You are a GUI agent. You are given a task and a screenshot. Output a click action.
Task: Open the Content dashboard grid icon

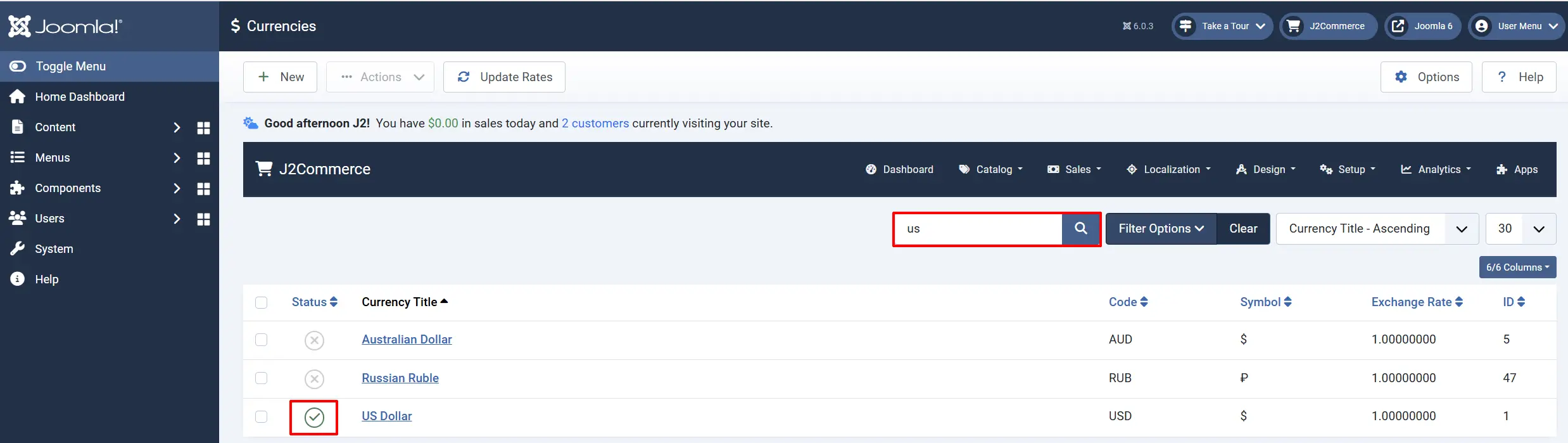pyautogui.click(x=203, y=128)
